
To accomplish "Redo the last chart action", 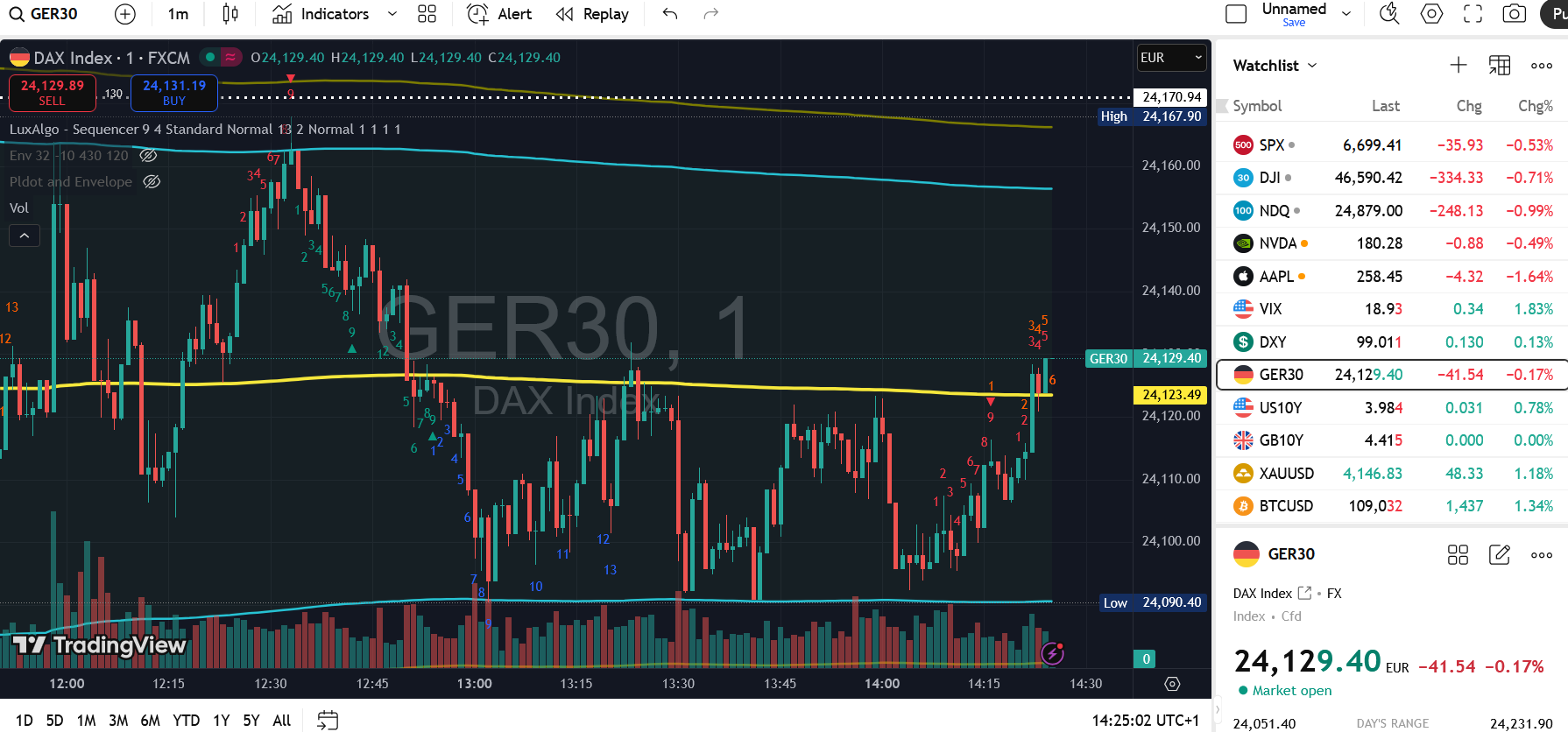I will tap(711, 14).
